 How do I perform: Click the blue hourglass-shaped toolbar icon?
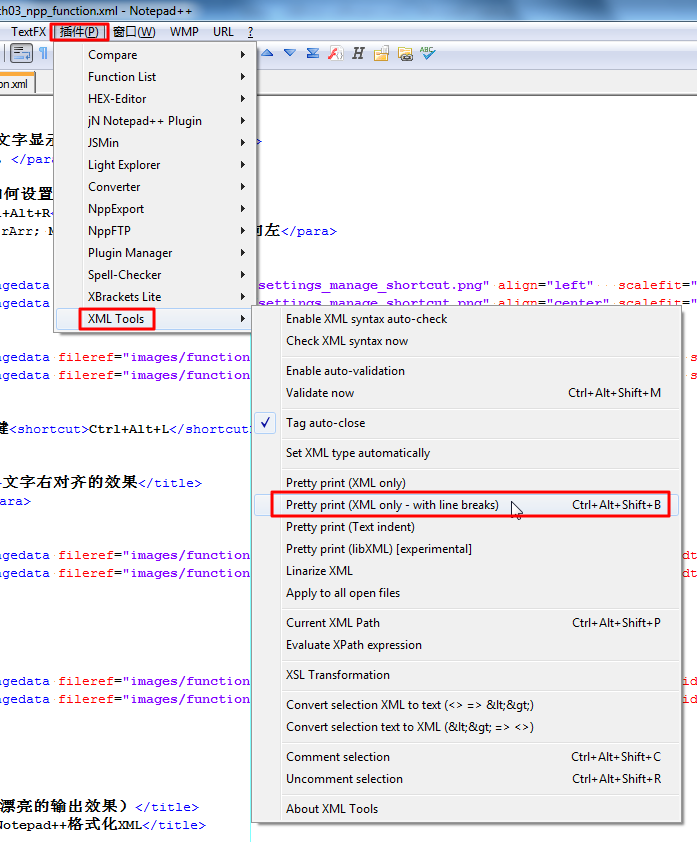(x=313, y=53)
